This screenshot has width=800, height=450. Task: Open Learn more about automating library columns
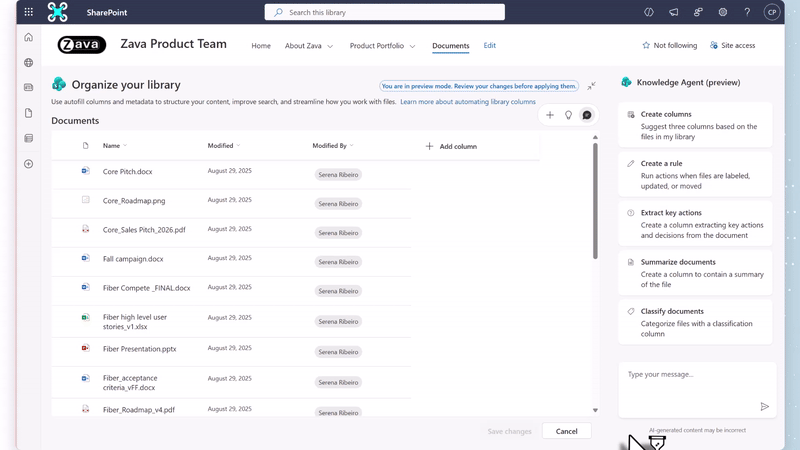coord(468,102)
